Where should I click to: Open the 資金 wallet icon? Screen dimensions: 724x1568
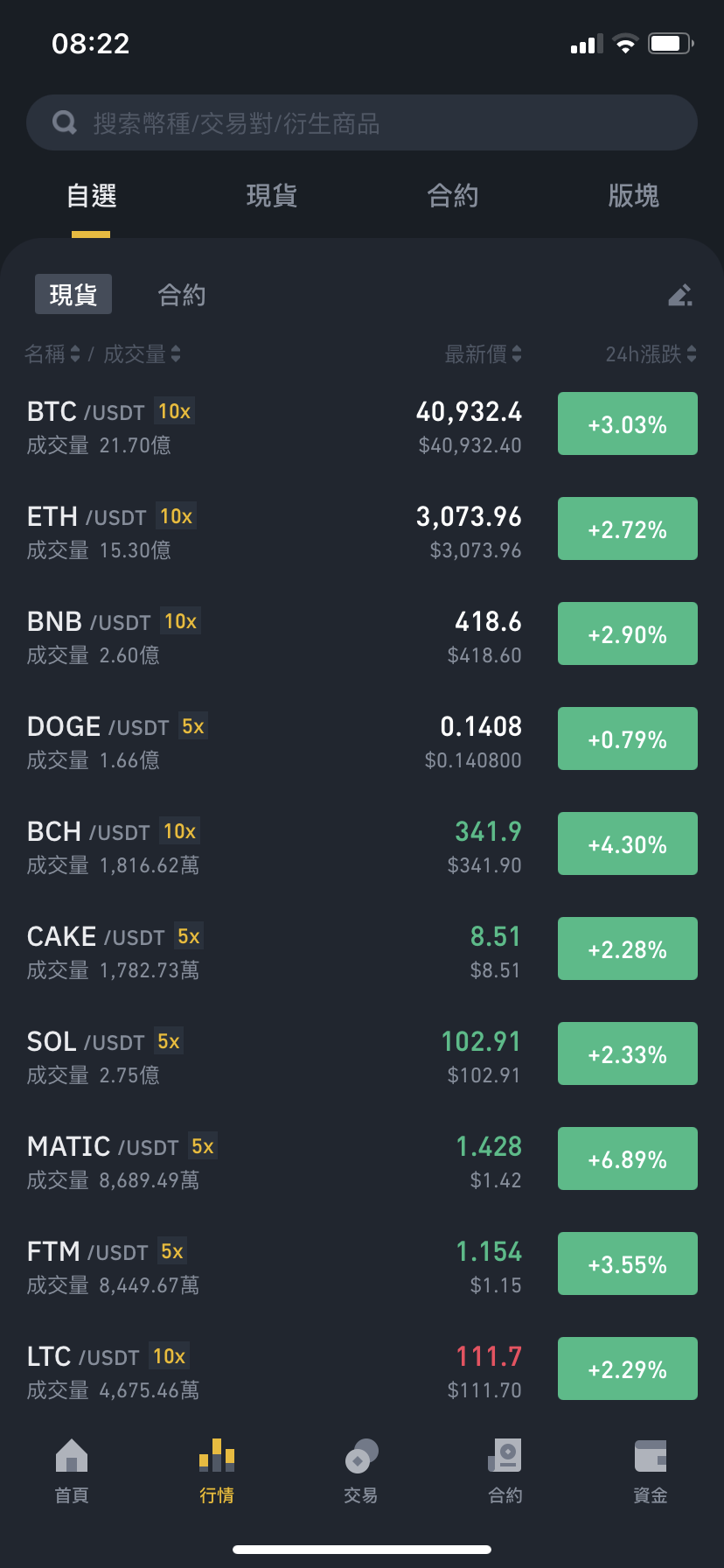click(x=651, y=1456)
